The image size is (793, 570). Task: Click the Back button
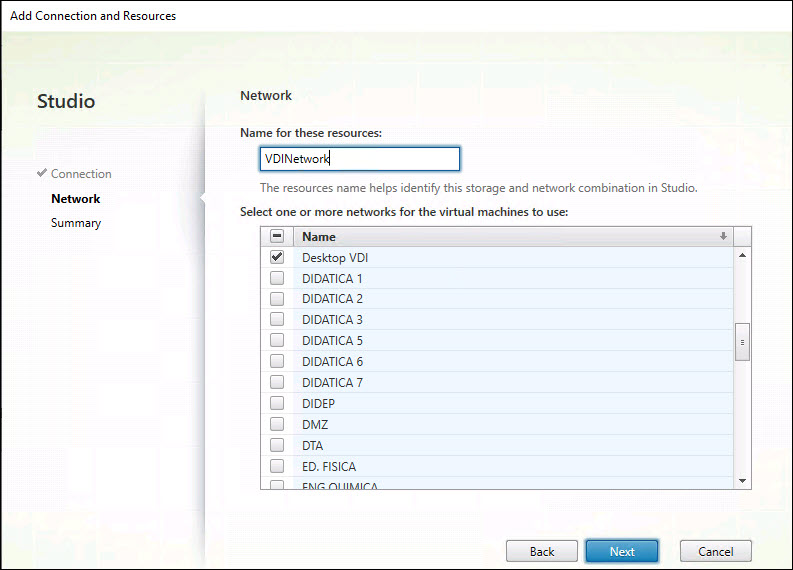542,551
